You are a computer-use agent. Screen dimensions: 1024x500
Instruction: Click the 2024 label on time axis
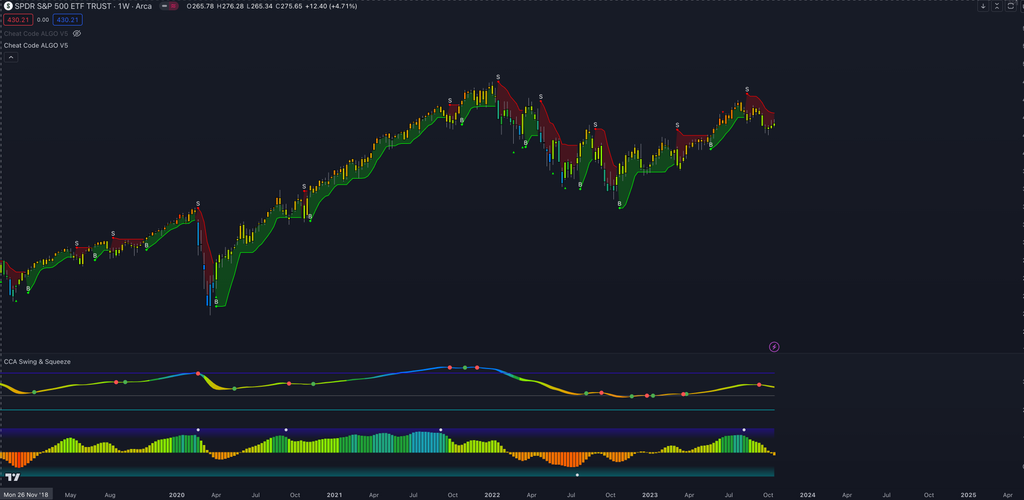click(807, 494)
